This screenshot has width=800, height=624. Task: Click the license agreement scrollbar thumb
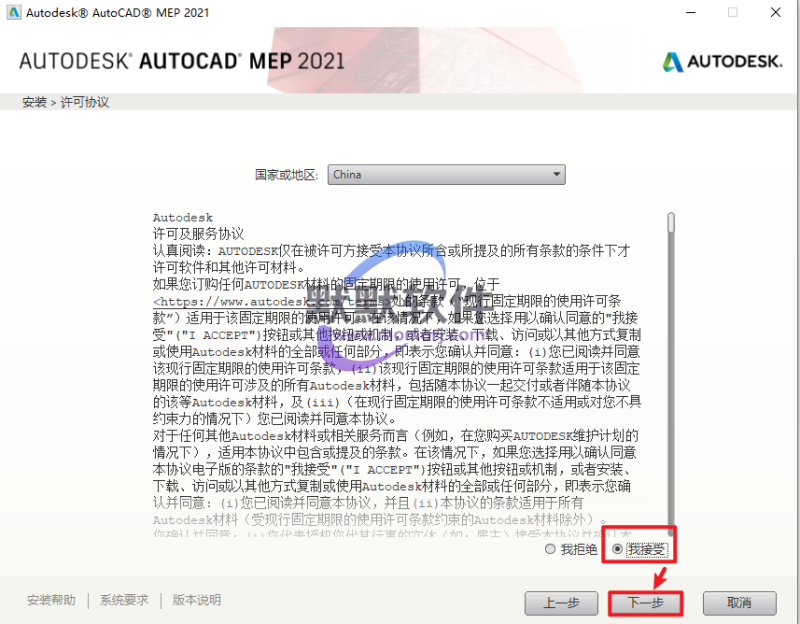(671, 221)
